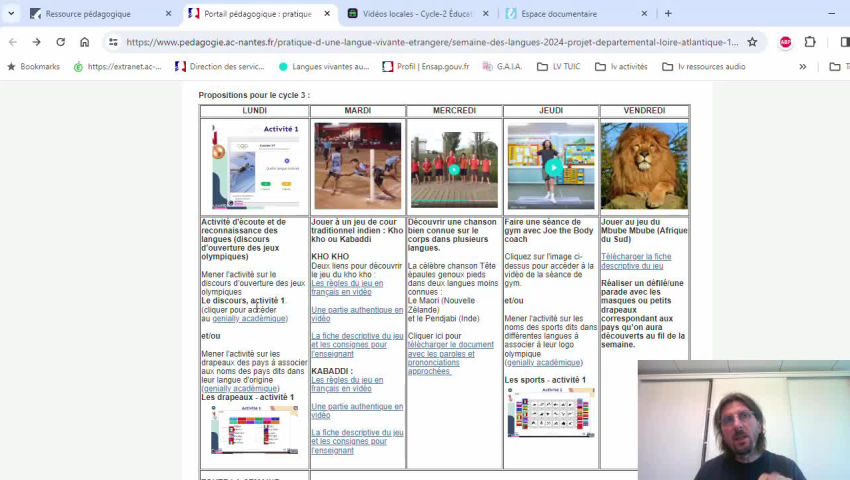The height and width of the screenshot is (480, 850).
Task: Bookmark this page with the star icon
Action: [x=752, y=42]
